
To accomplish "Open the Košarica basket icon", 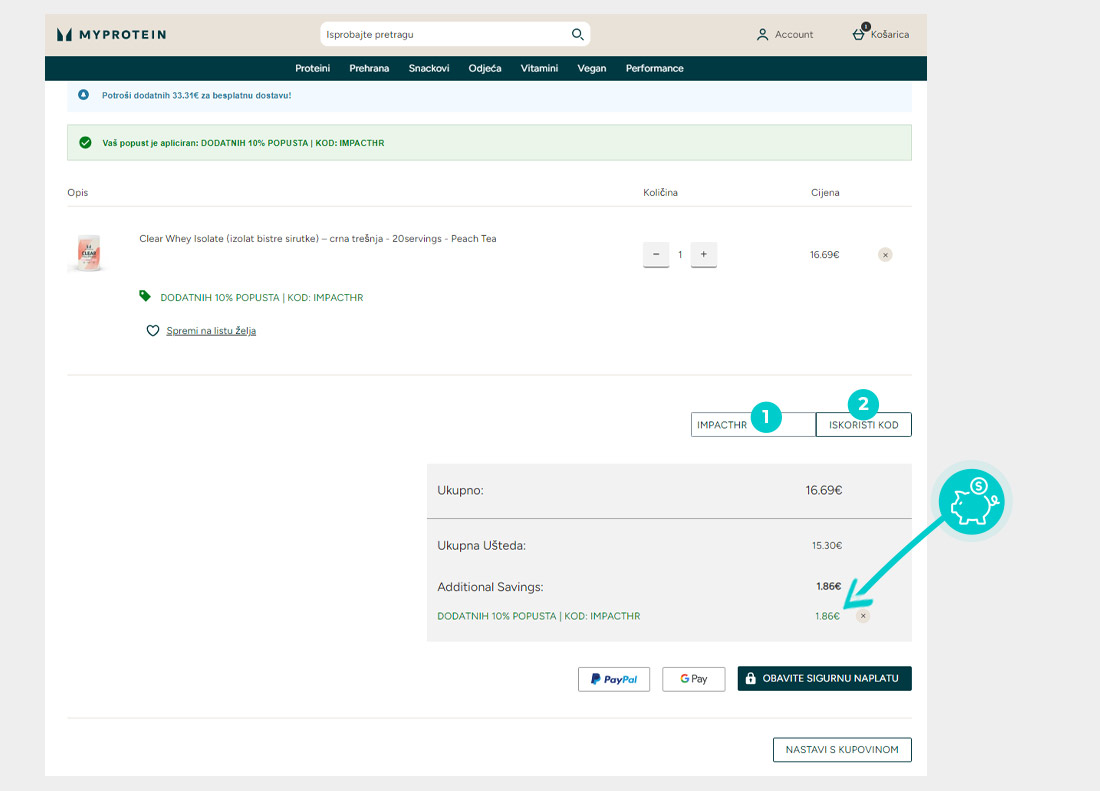I will pyautogui.click(x=859, y=33).
